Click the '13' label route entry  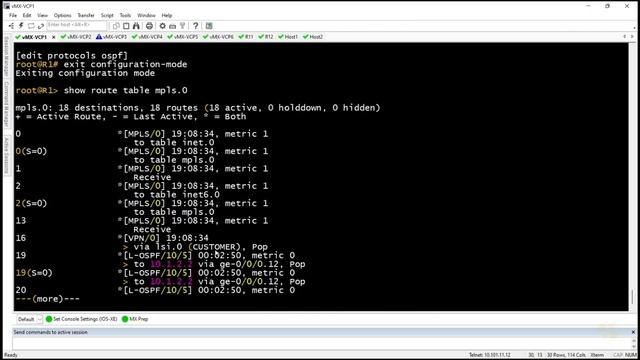[21, 221]
